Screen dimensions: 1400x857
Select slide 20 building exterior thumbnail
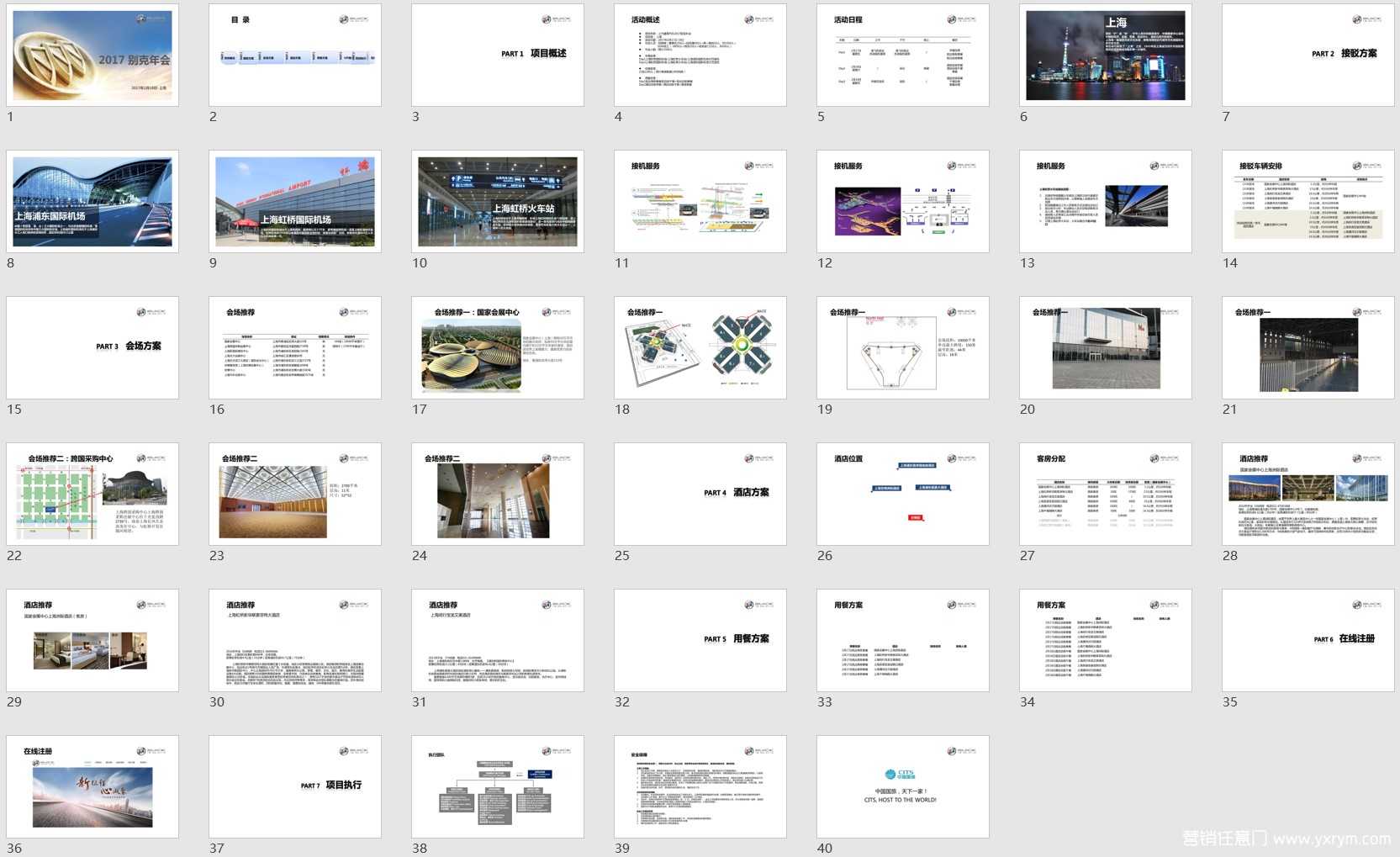pyautogui.click(x=1106, y=347)
